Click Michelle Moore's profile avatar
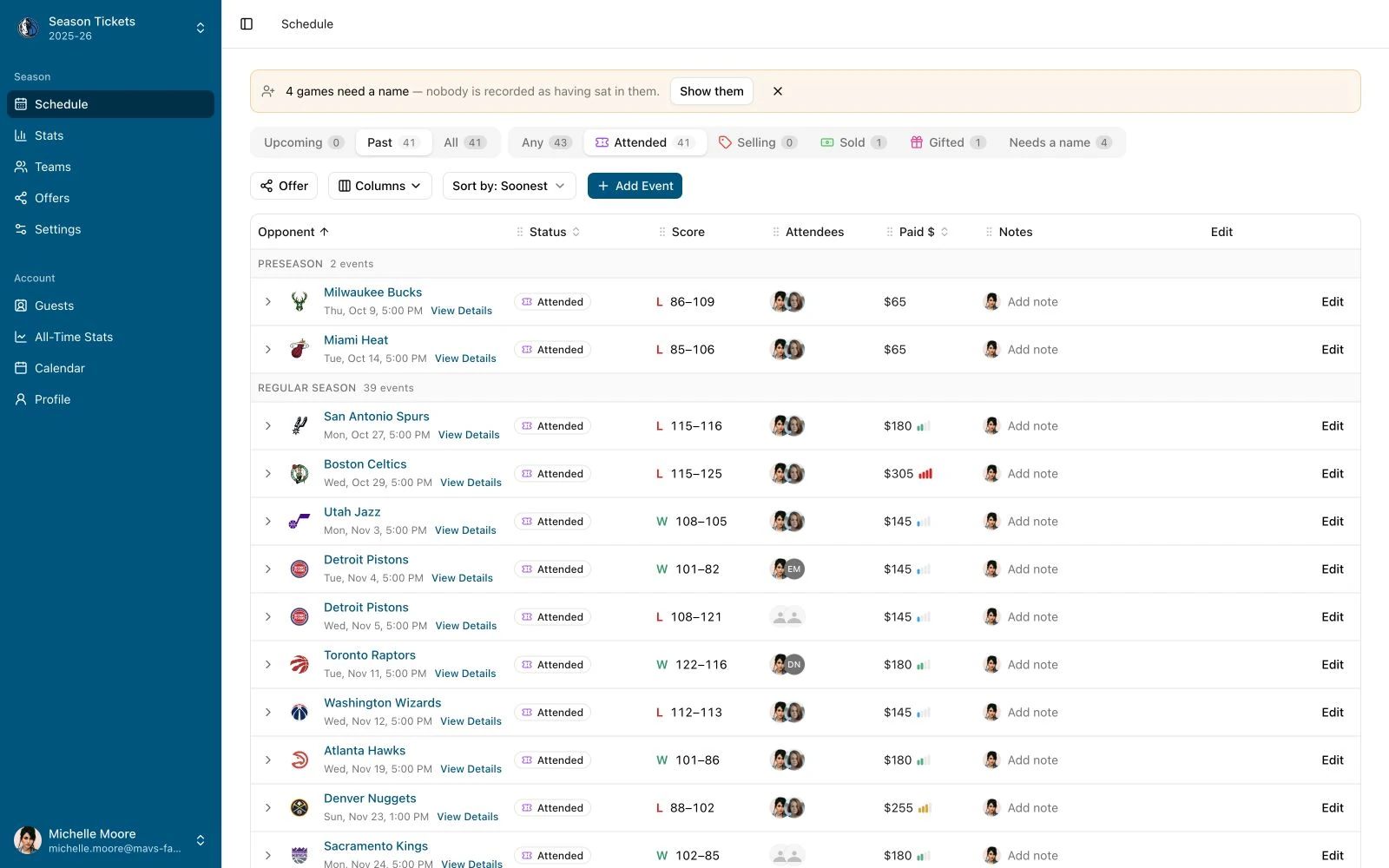 [x=28, y=840]
